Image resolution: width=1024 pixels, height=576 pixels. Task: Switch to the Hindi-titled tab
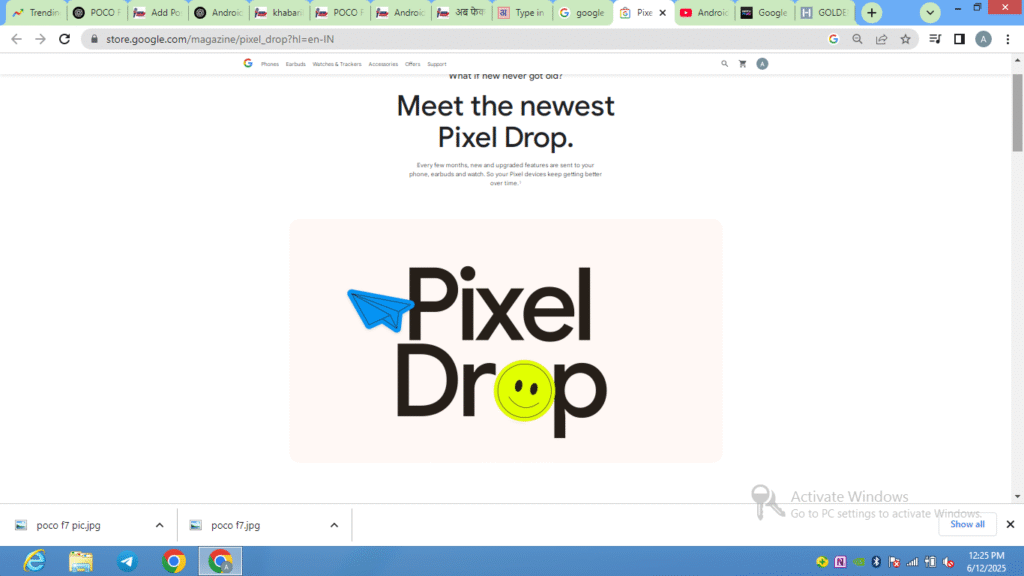[x=461, y=12]
